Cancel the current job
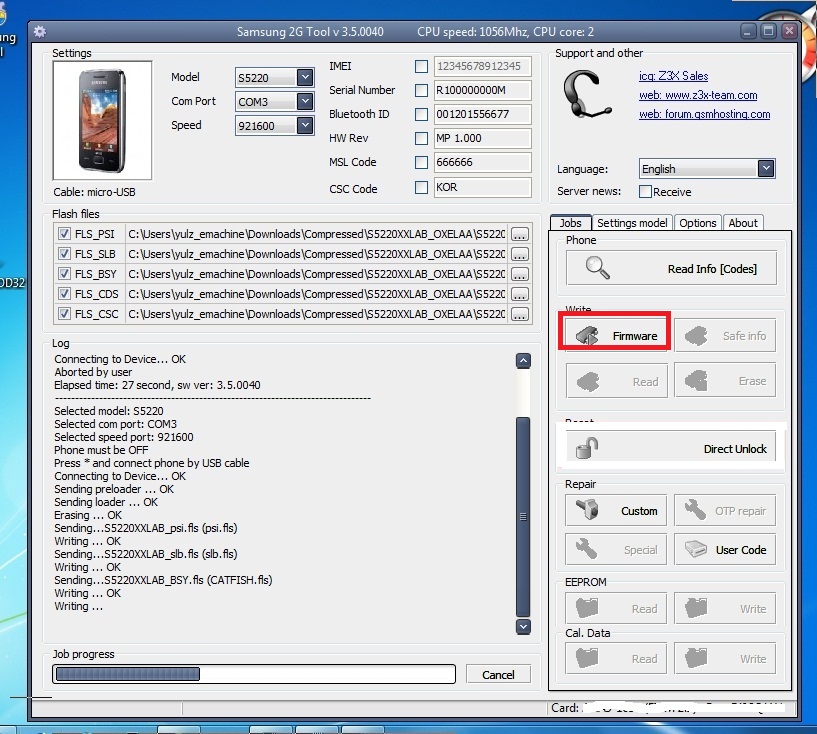Image resolution: width=817 pixels, height=734 pixels. [x=498, y=675]
